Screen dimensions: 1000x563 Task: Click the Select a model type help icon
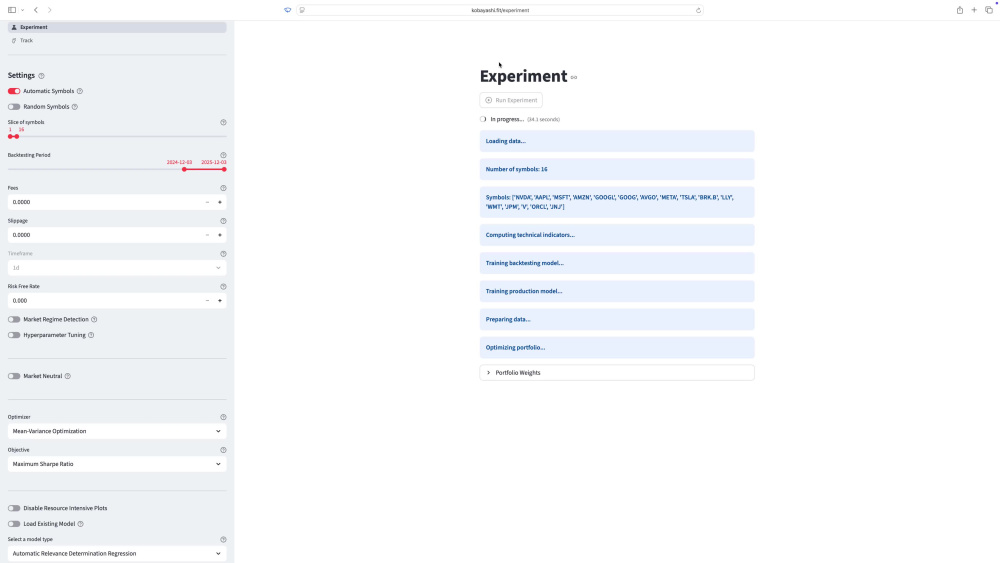tap(223, 539)
